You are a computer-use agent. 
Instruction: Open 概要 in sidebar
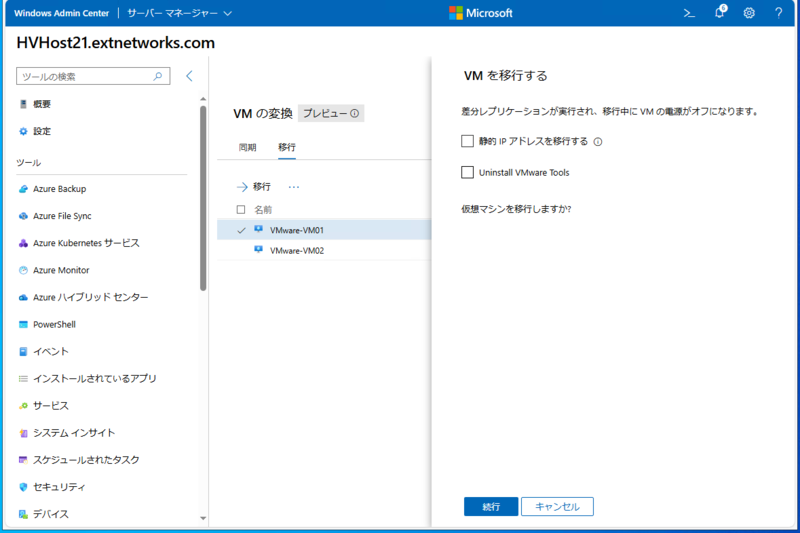[42, 104]
